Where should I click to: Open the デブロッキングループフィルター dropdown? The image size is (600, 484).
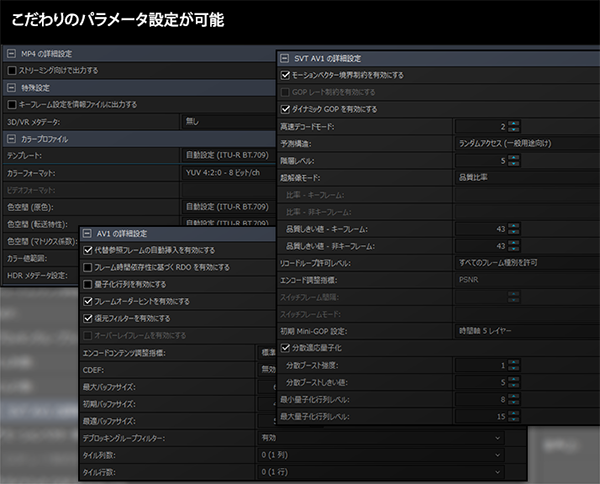[381, 438]
